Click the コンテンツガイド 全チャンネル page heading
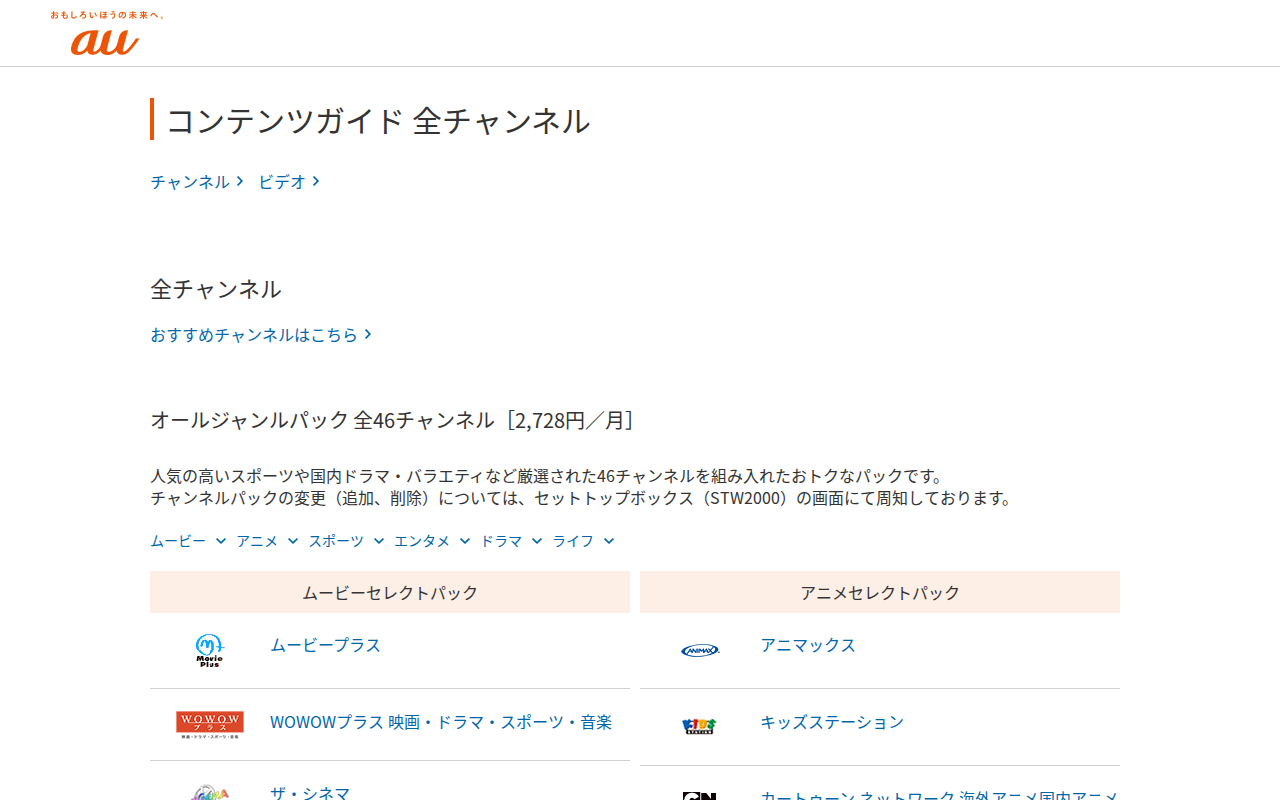This screenshot has width=1280, height=800. point(378,121)
